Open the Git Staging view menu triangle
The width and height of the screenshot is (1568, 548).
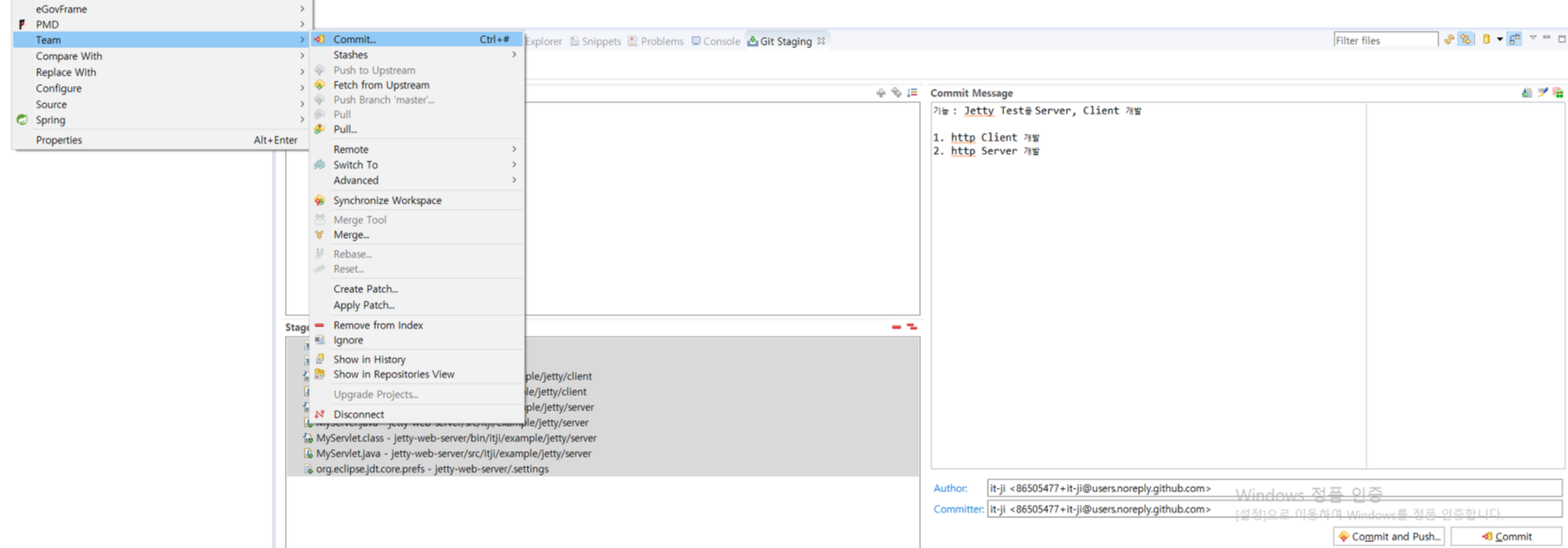1533,38
